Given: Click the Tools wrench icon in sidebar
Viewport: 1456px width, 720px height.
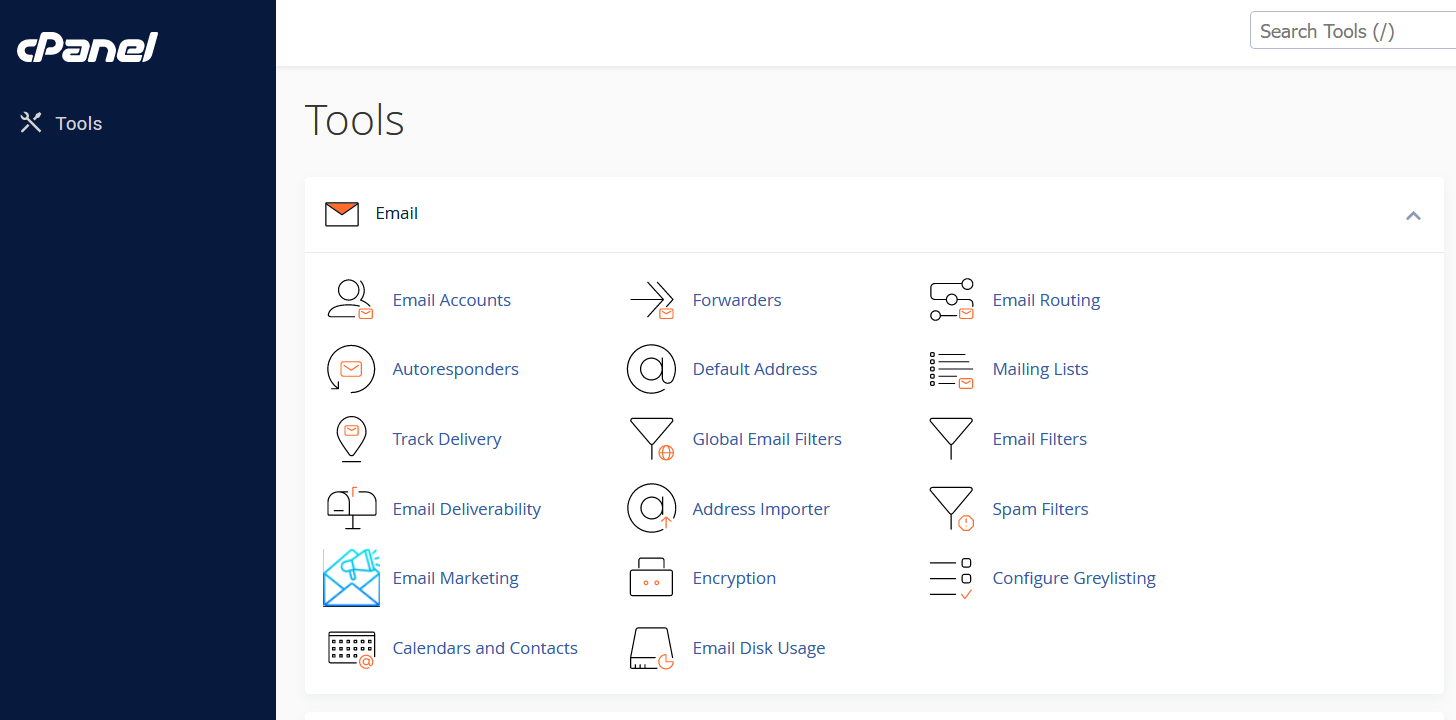Looking at the screenshot, I should coord(31,123).
